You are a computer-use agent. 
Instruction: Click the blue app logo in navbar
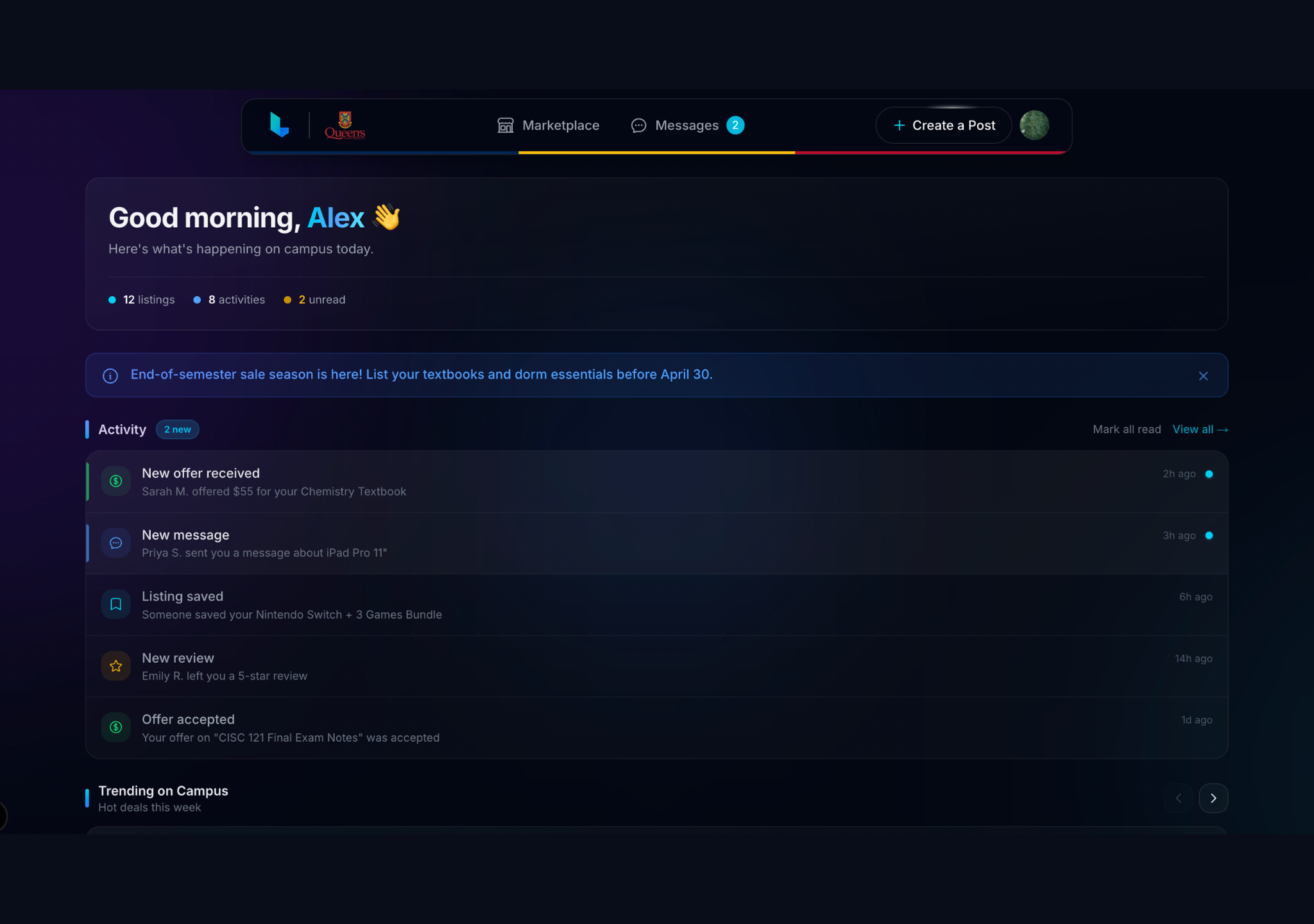[x=279, y=124]
